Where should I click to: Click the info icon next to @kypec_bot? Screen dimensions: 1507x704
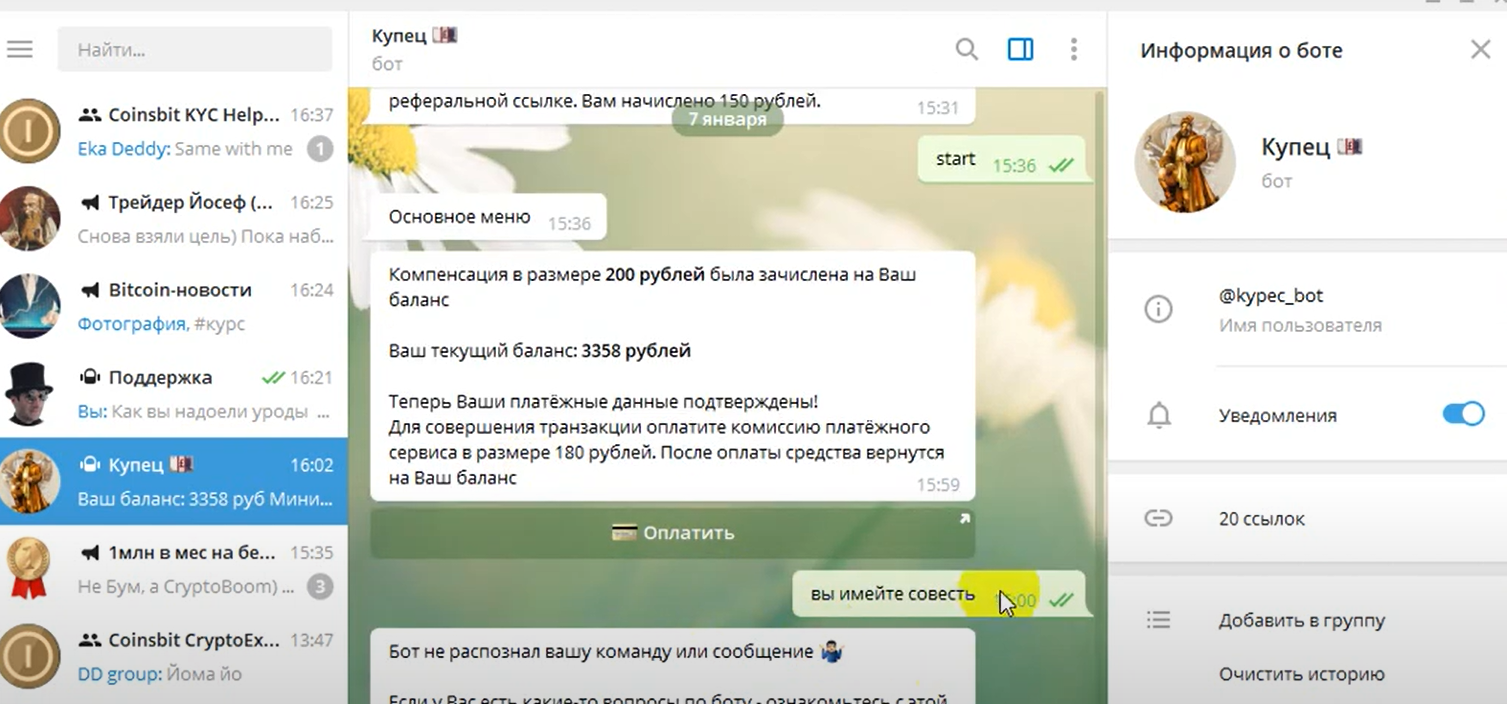[1158, 309]
